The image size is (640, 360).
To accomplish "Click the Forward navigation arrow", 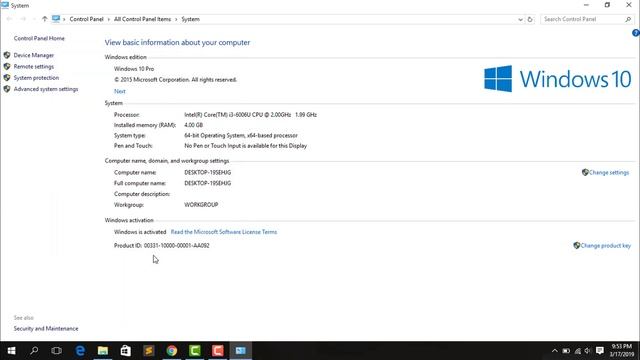I will (23, 19).
